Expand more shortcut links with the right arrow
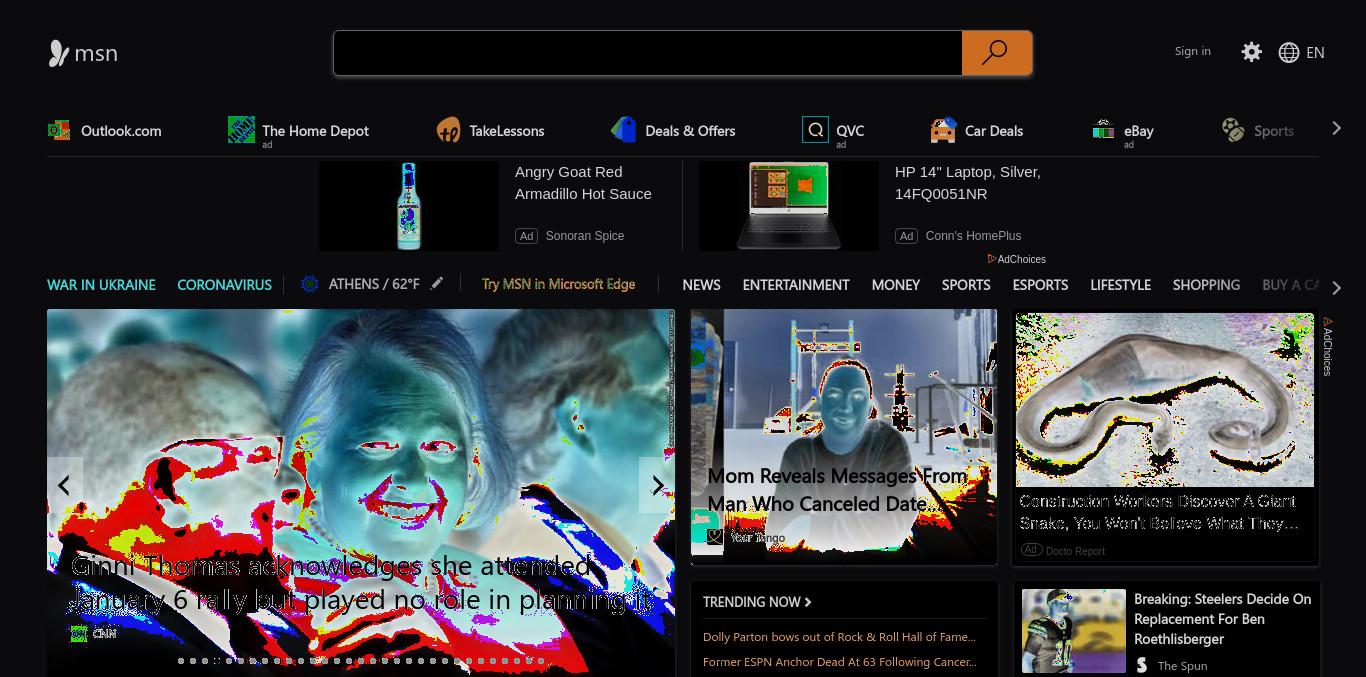 [x=1336, y=128]
